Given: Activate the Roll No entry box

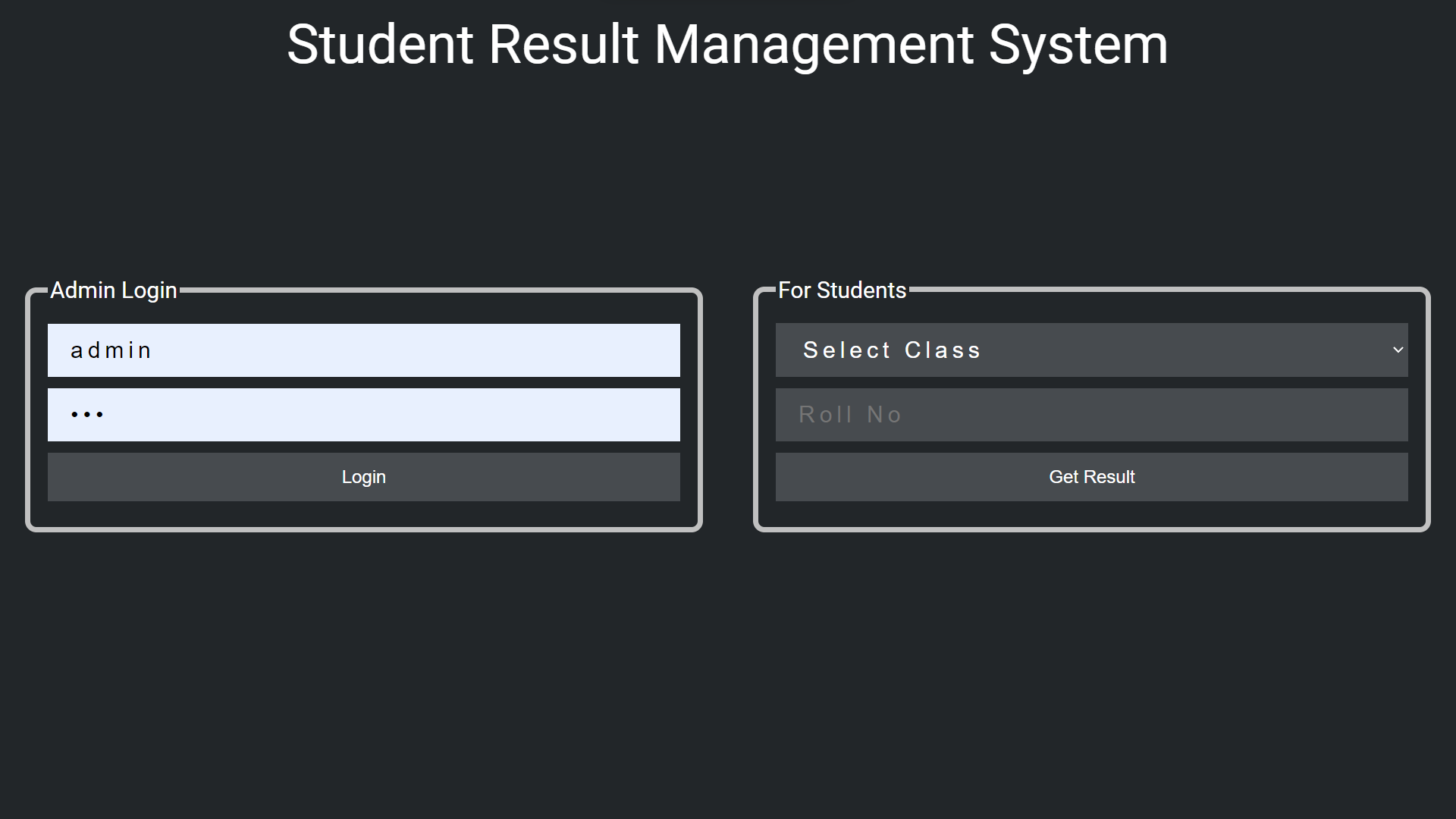Looking at the screenshot, I should (x=1090, y=414).
